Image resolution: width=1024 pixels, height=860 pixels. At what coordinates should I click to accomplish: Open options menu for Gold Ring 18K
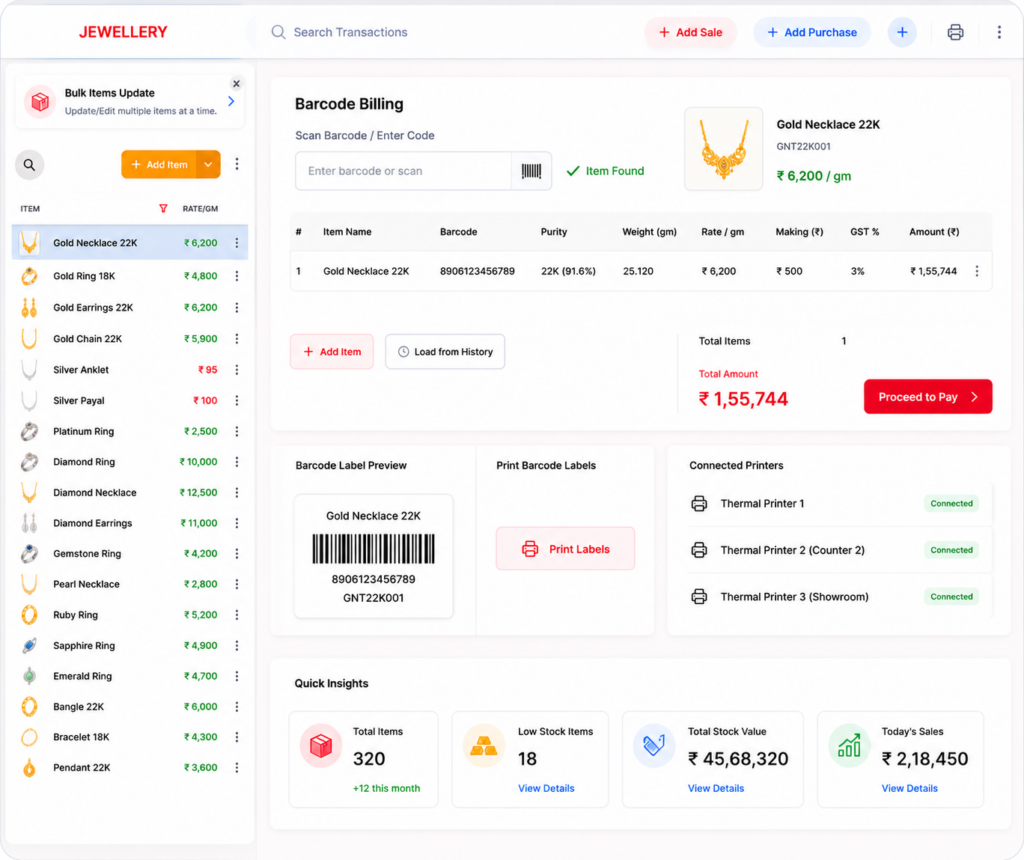point(236,276)
